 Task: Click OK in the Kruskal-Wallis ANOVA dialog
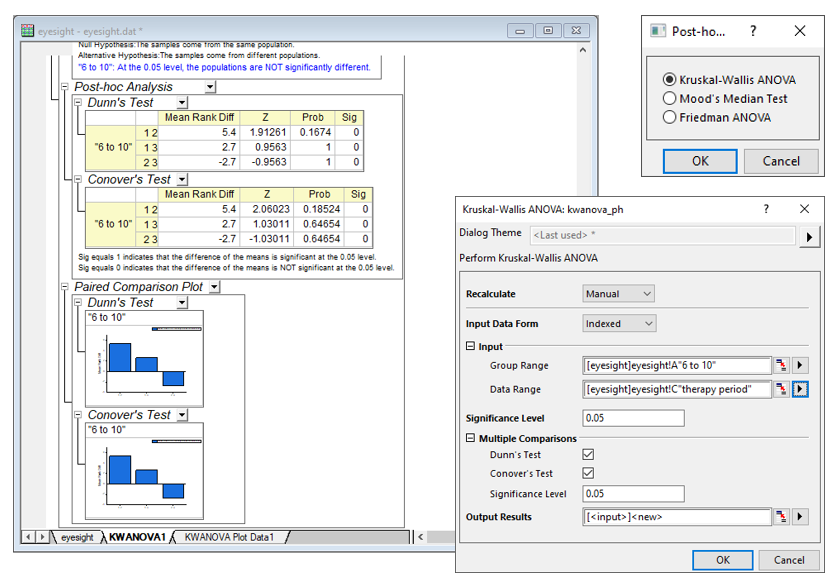click(x=722, y=560)
